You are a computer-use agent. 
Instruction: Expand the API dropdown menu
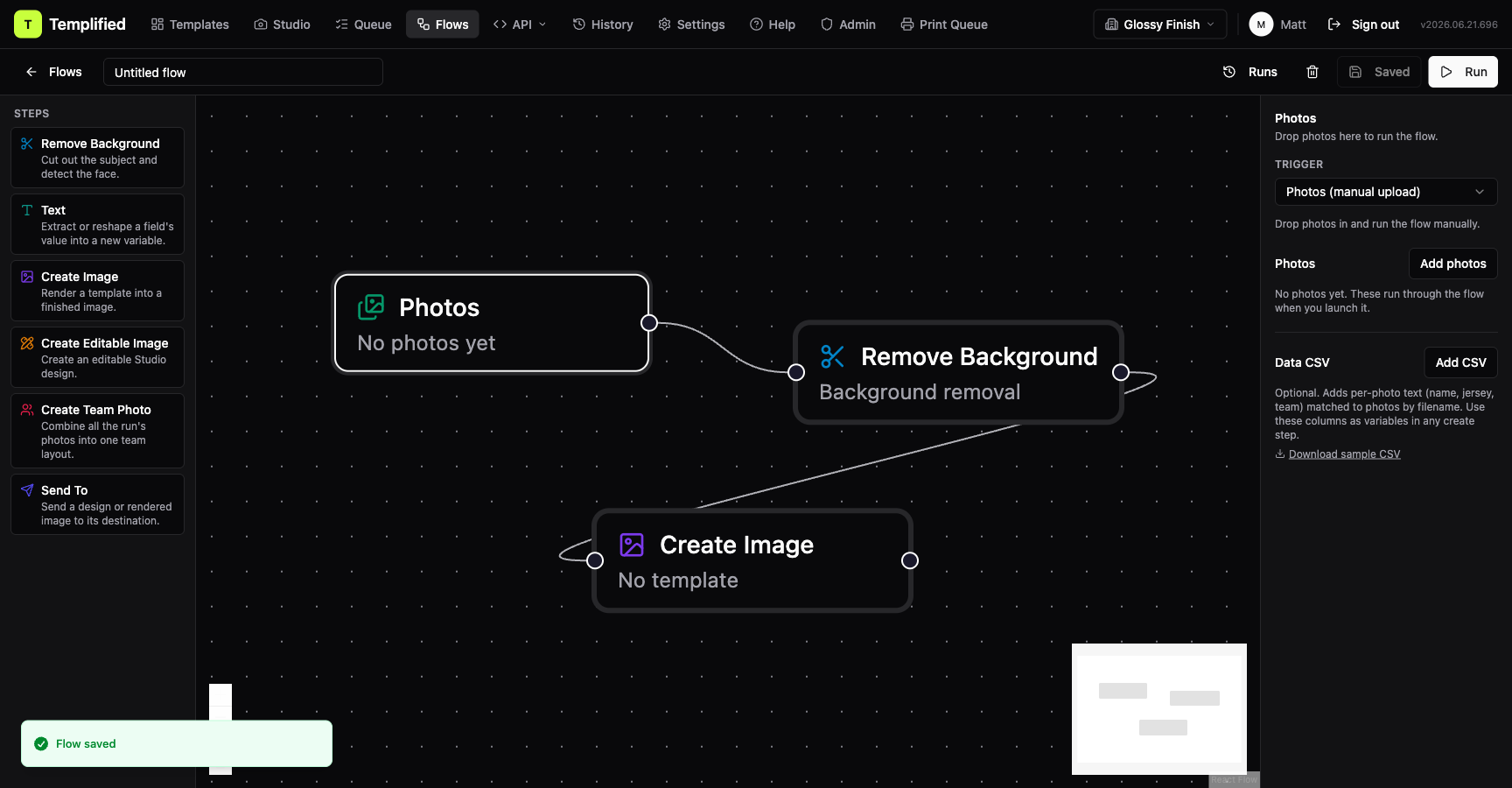[520, 25]
